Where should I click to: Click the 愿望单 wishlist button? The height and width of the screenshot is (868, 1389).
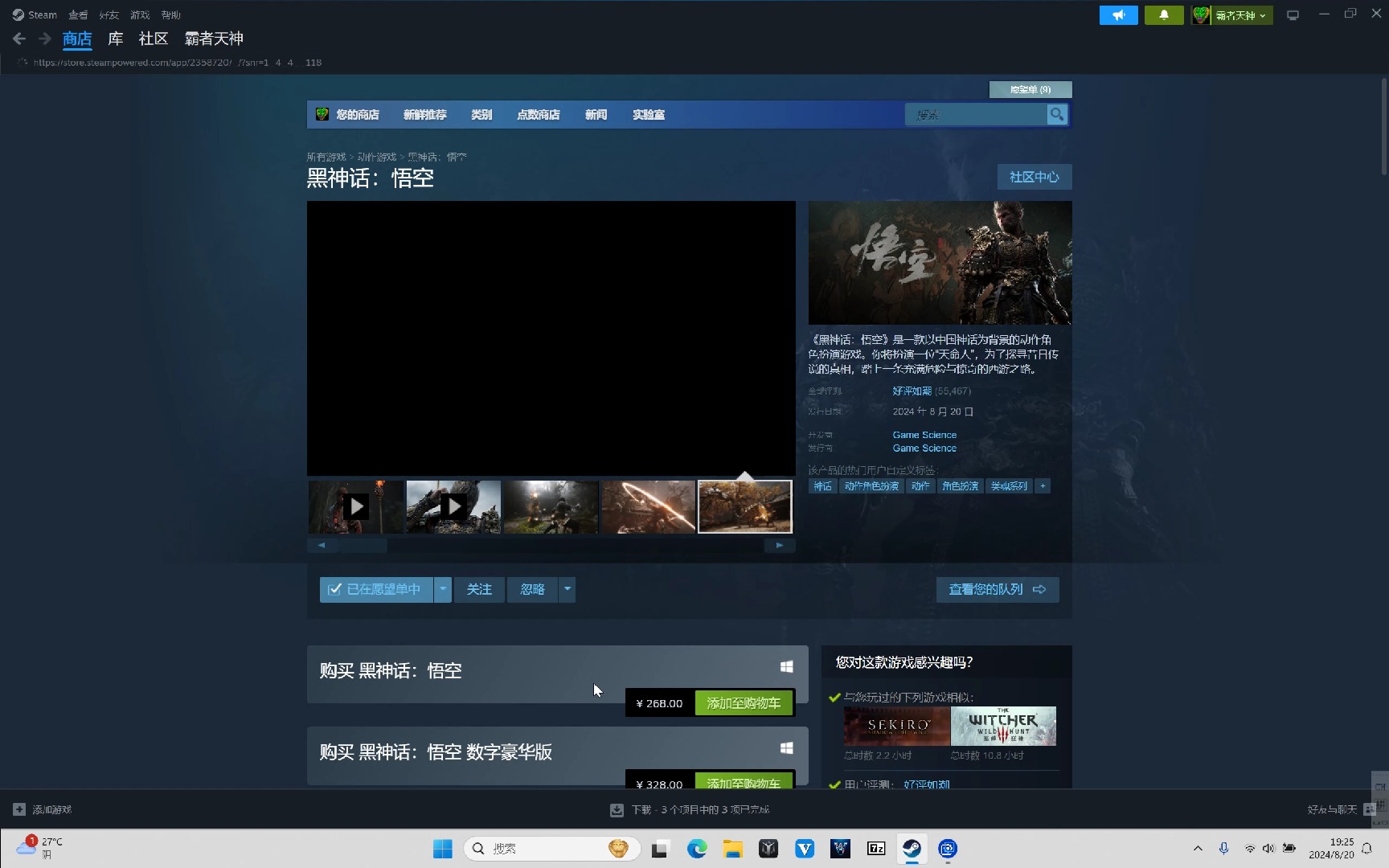coord(1030,89)
